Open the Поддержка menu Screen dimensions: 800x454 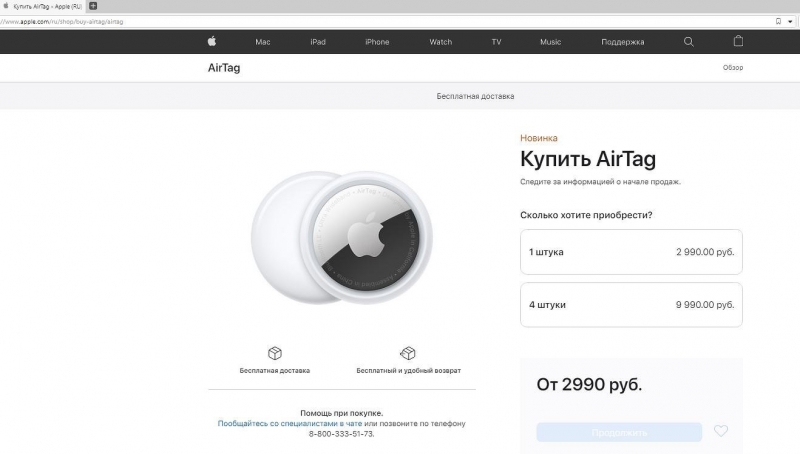point(622,42)
